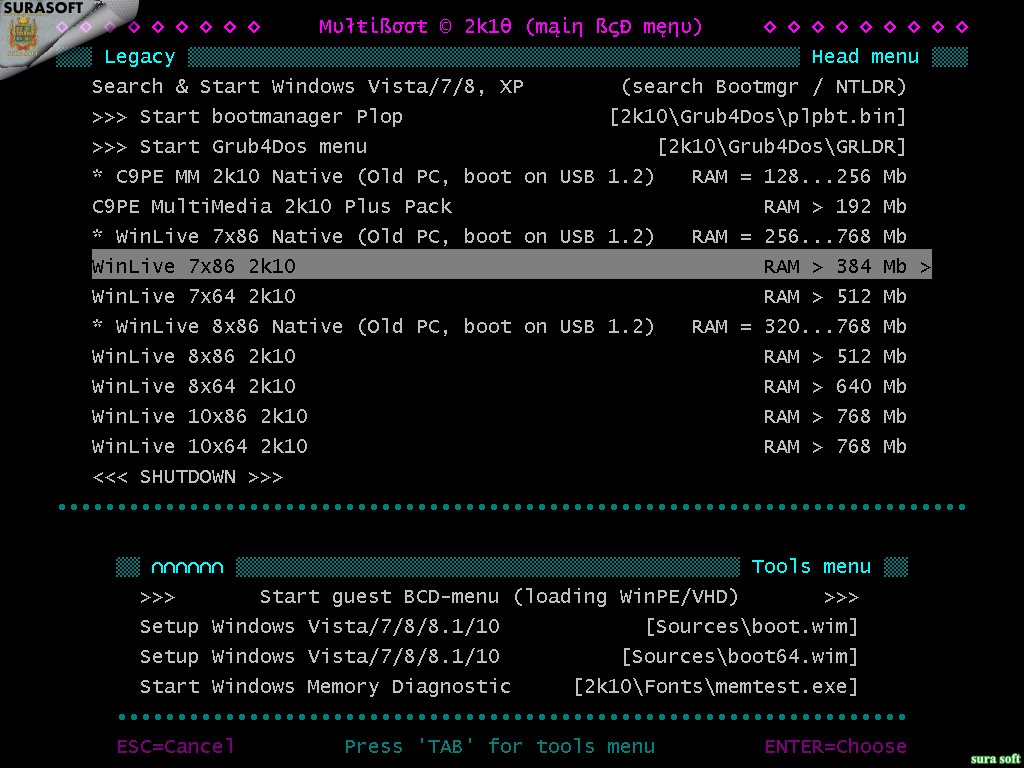Viewport: 1024px width, 768px height.
Task: Pick WinLive 8x86 Native (Old PC) entry
Action: [499, 327]
